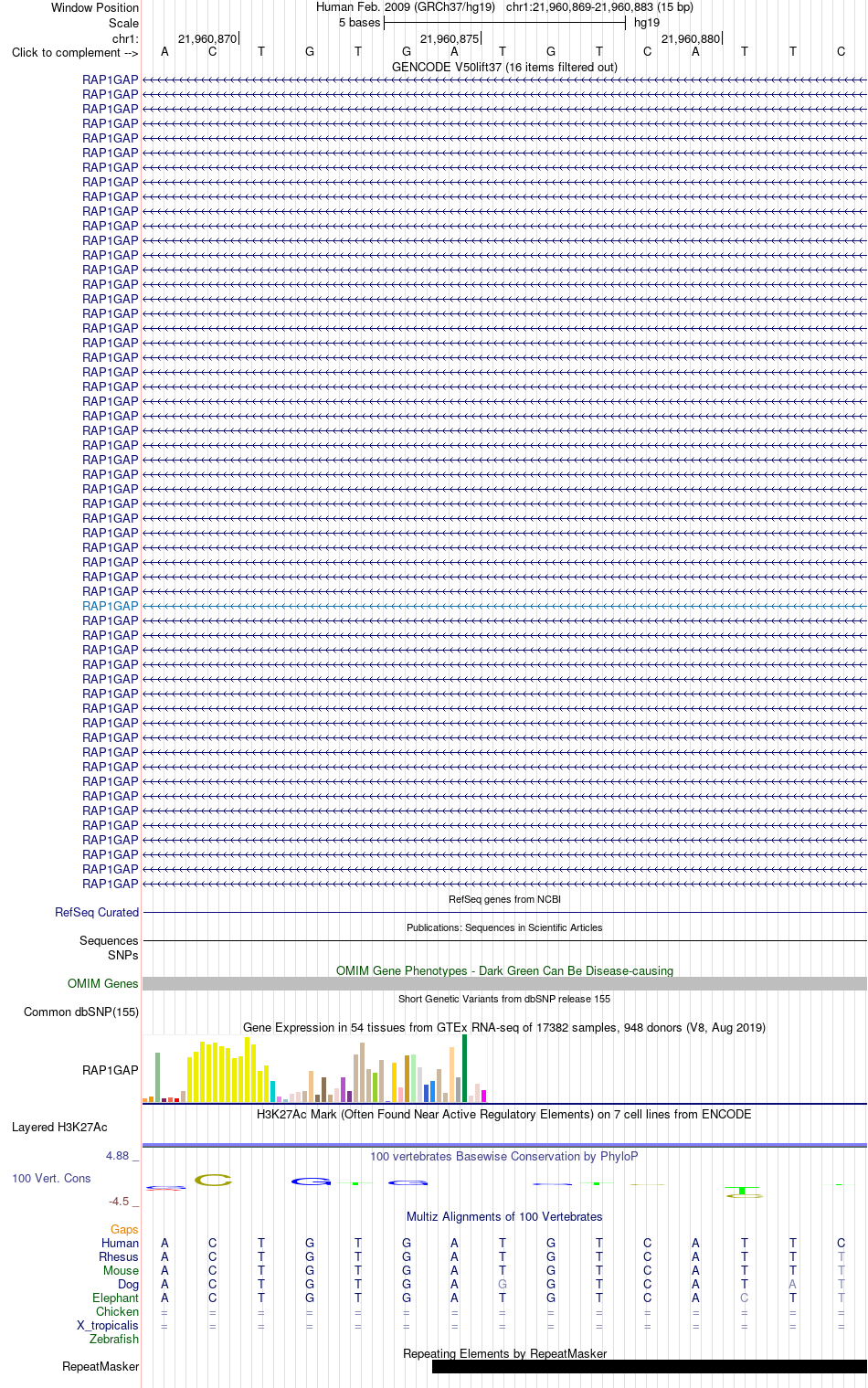The width and height of the screenshot is (868, 1388).
Task: Open 'Publications: Sequences in Scientific Articles' title
Action: pos(504,927)
